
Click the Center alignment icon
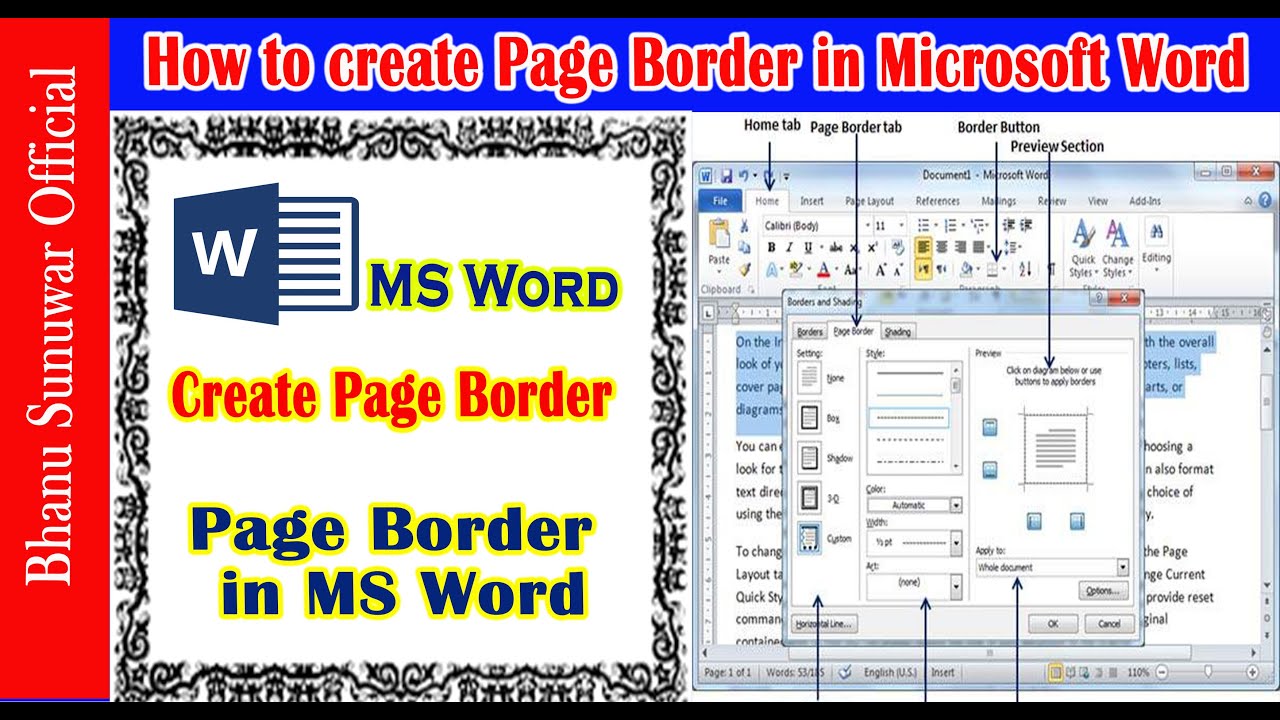click(942, 247)
